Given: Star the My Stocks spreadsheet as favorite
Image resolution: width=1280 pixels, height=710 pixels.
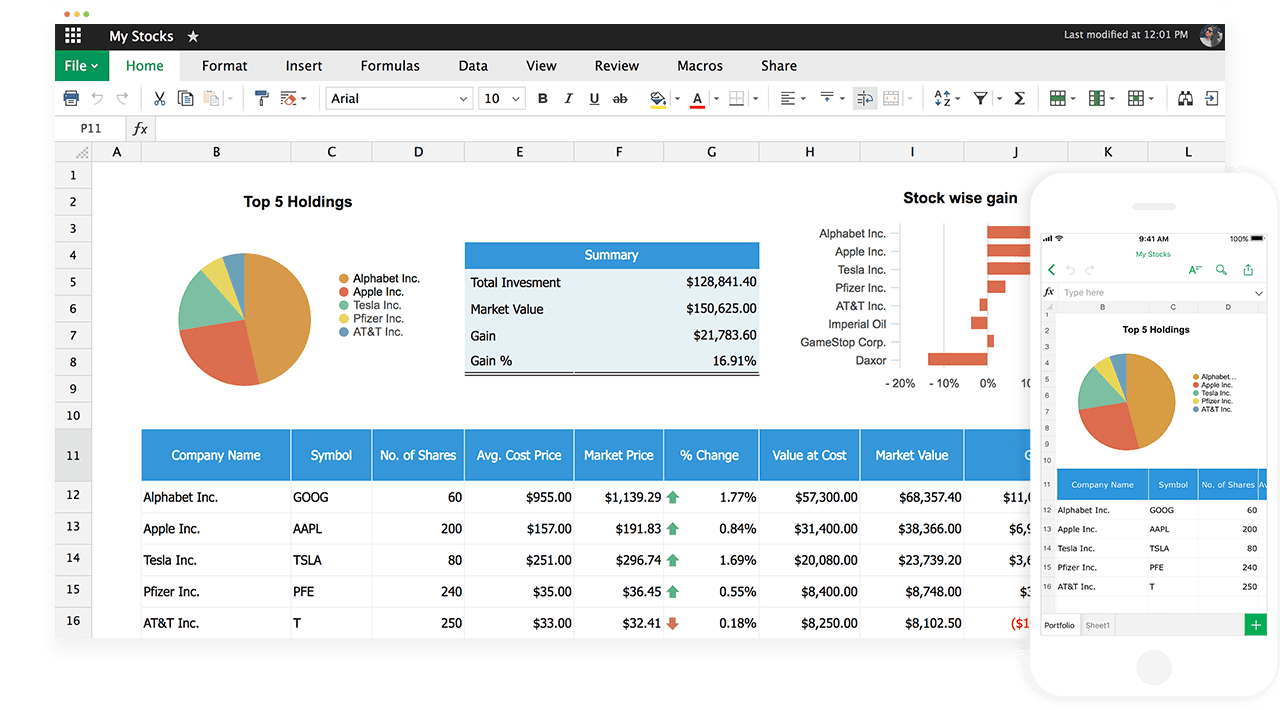Looking at the screenshot, I should click(x=193, y=36).
